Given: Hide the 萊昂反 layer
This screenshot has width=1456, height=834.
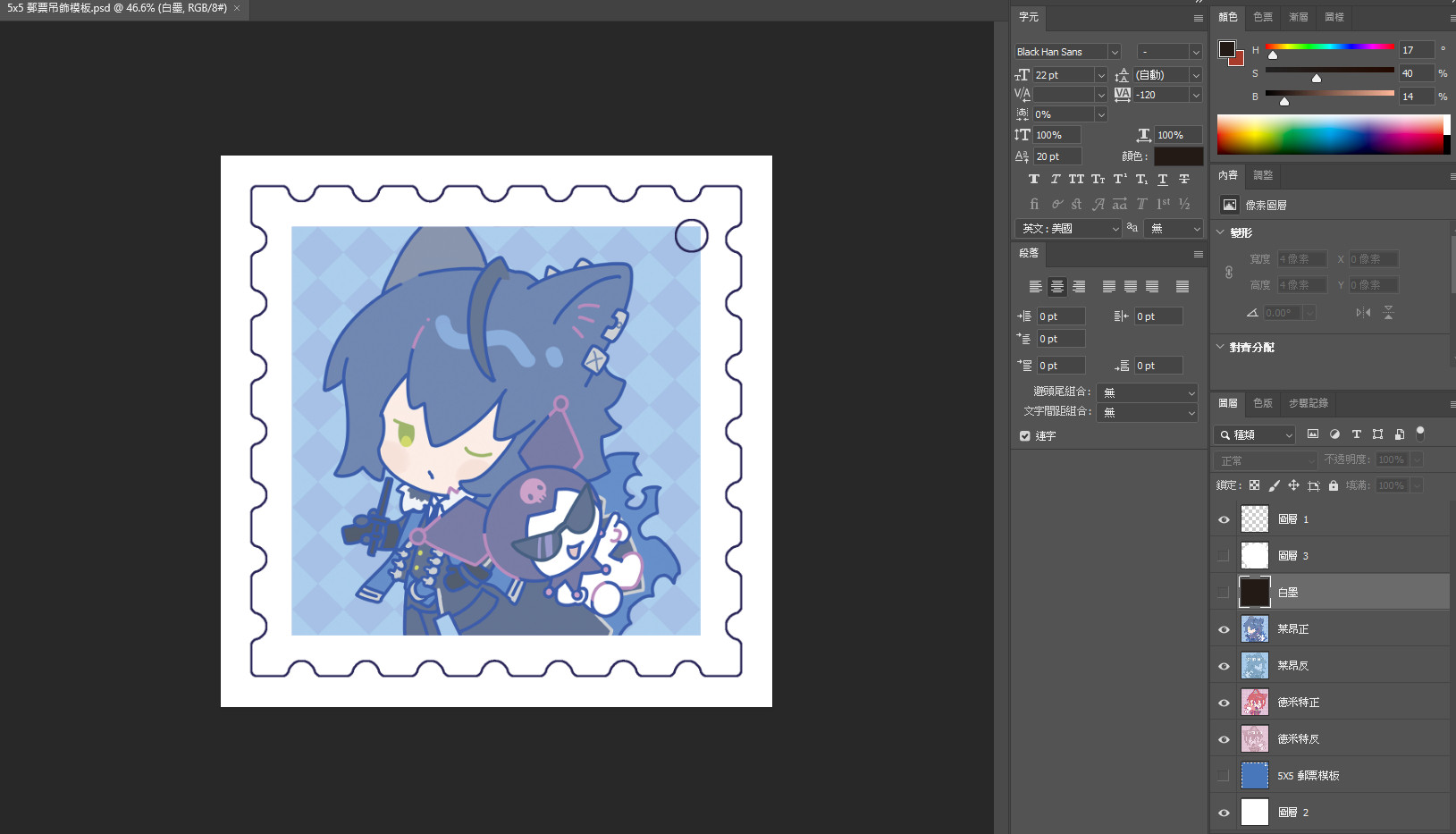Looking at the screenshot, I should 1224,666.
